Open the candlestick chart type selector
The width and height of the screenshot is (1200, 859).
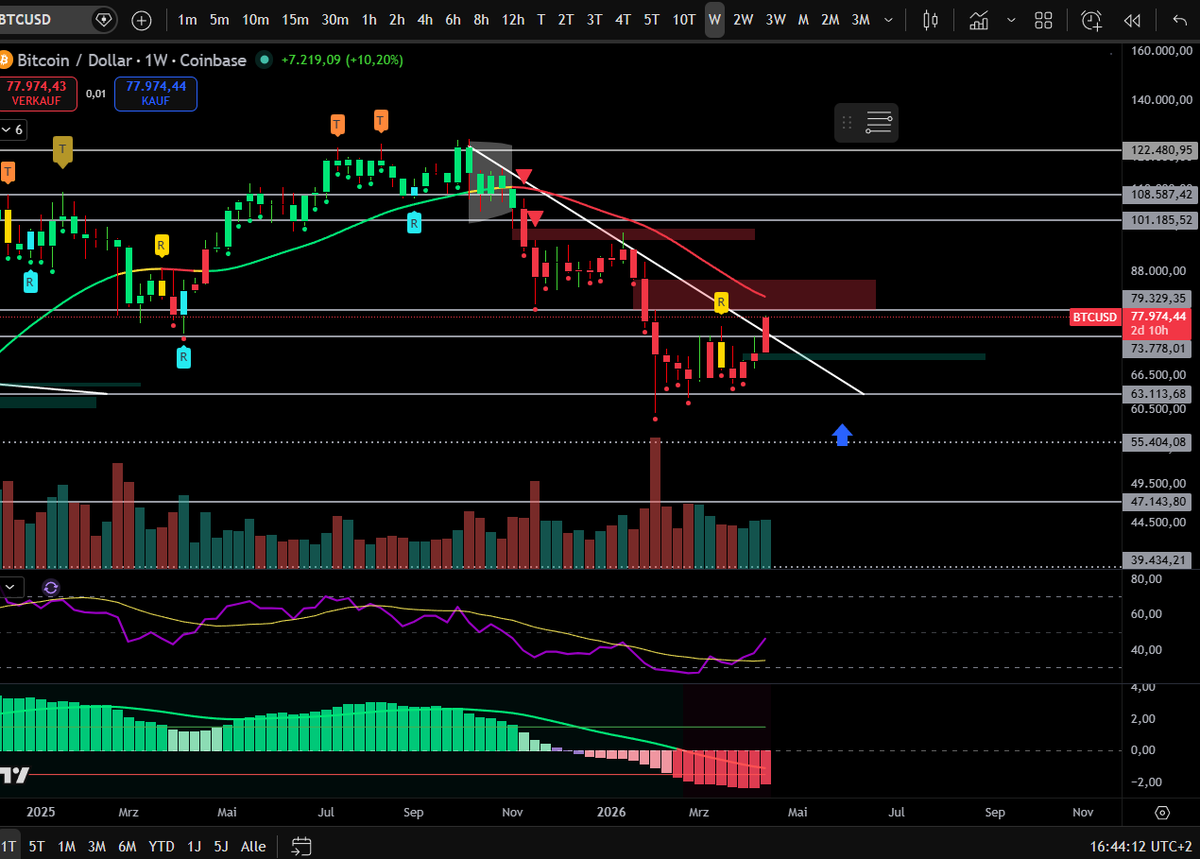coord(931,20)
